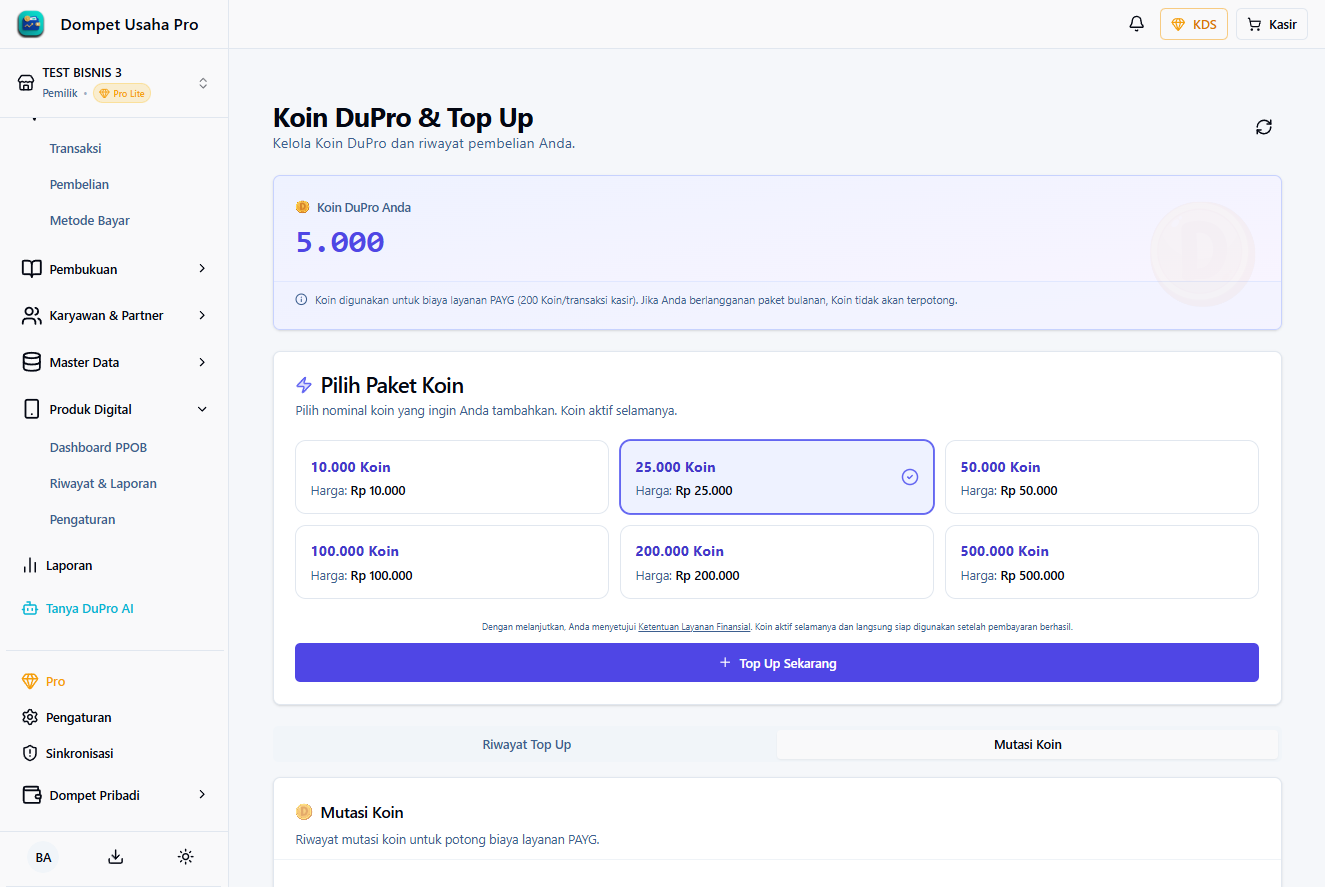Select the 50.000 Koin package

coord(1101,477)
